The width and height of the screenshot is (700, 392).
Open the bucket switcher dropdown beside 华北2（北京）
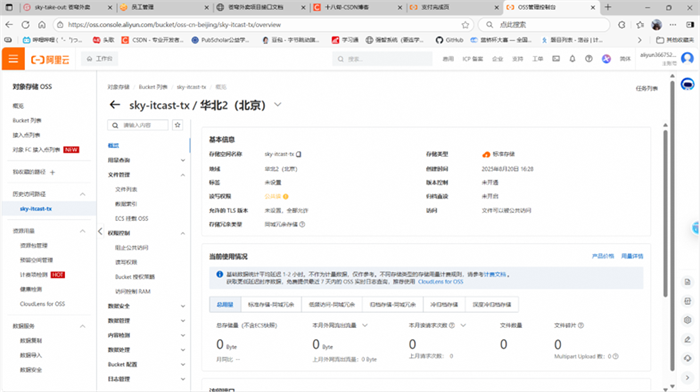click(278, 105)
